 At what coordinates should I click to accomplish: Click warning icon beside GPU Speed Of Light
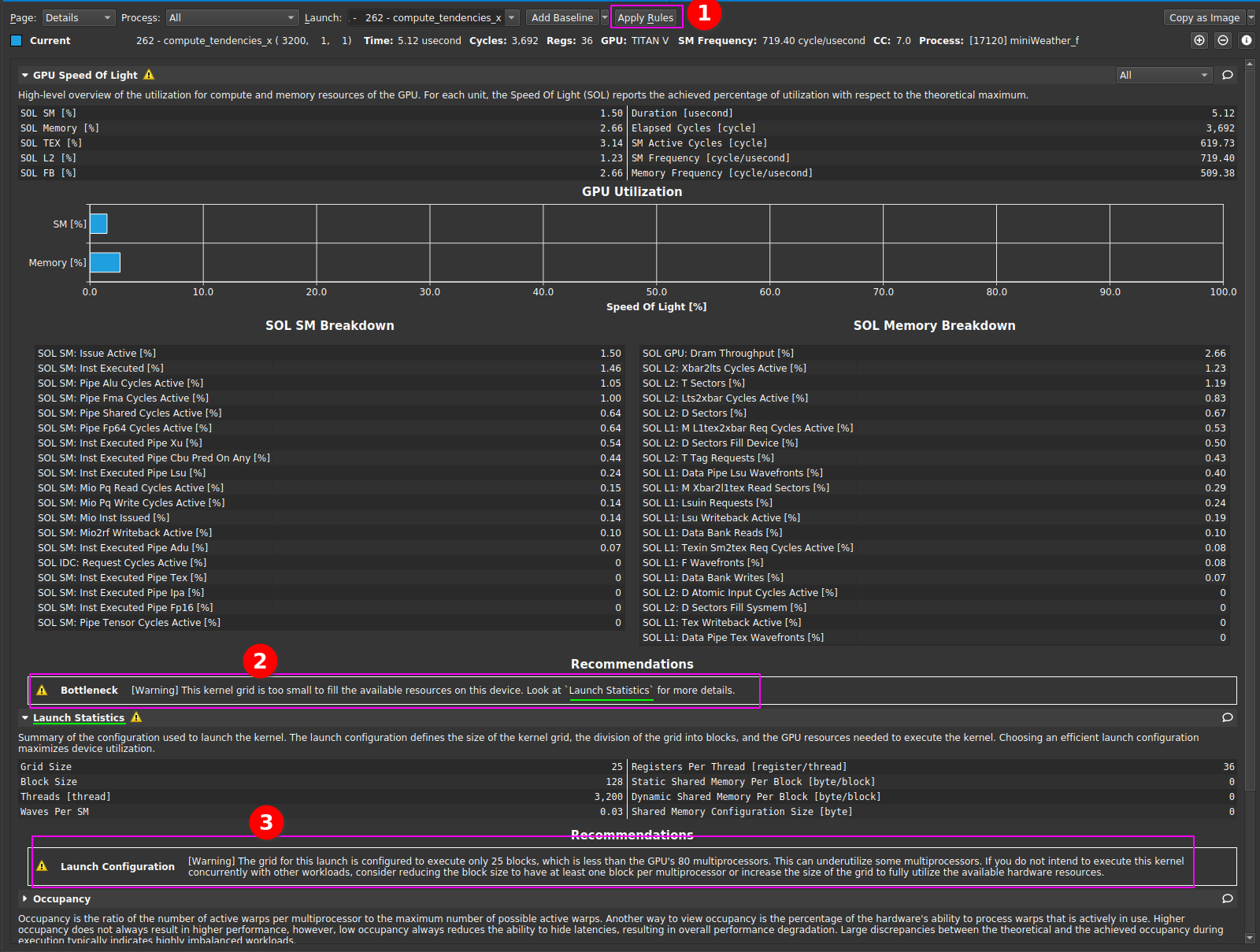149,75
